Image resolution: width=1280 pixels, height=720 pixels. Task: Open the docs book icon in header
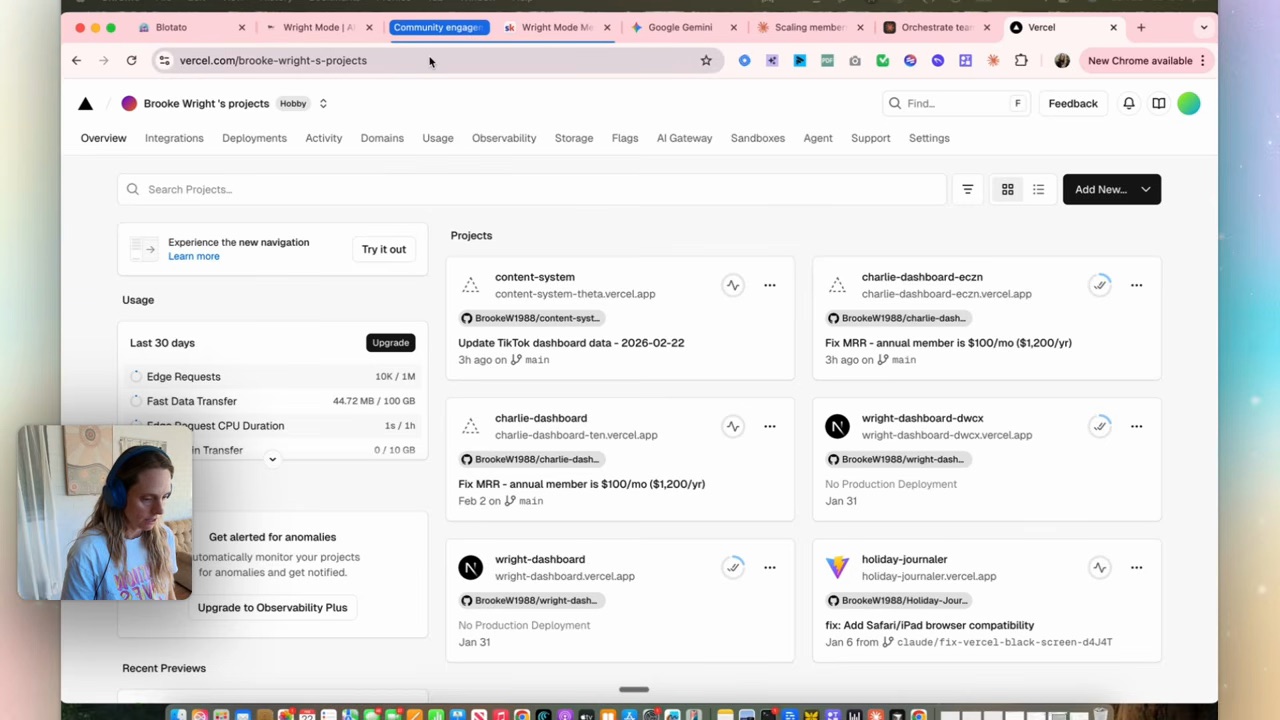[x=1159, y=103]
